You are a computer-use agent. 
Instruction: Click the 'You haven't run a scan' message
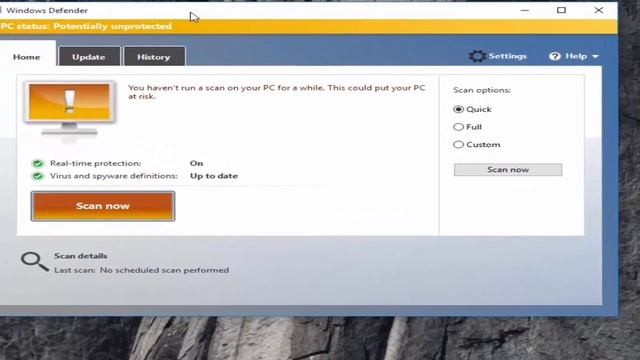277,92
